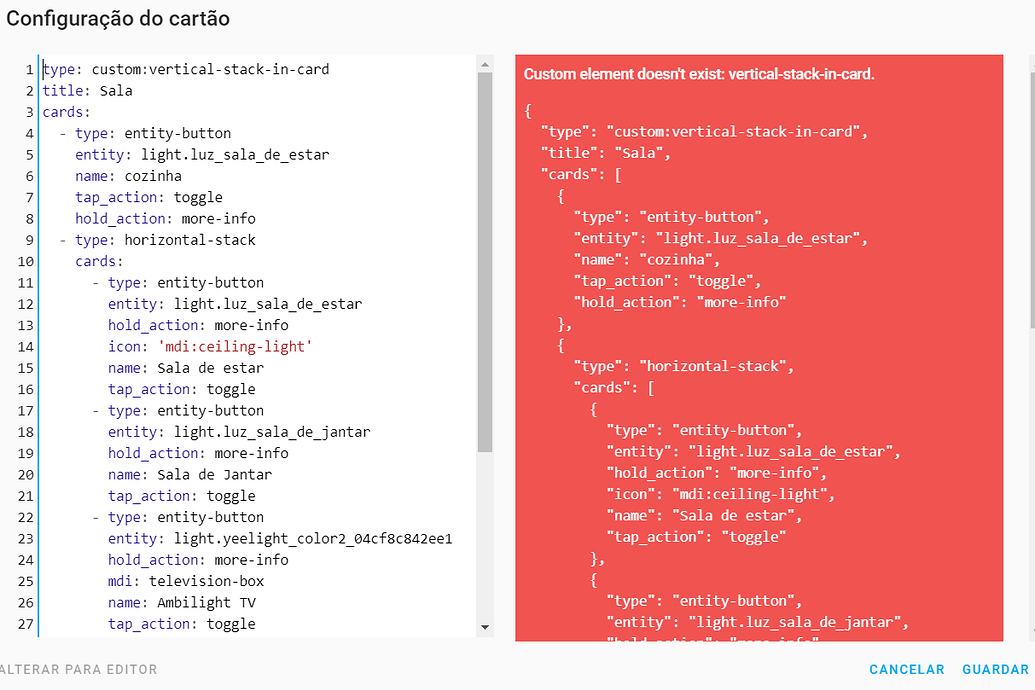This screenshot has height=690, width=1035.
Task: Click 'name: Sala de Jantar' line
Action: [190, 475]
